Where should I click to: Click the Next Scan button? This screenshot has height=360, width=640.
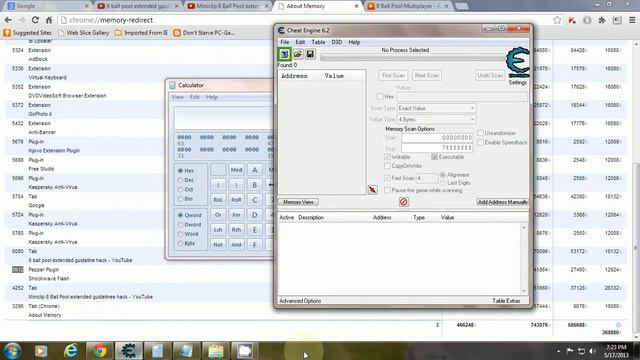click(427, 76)
